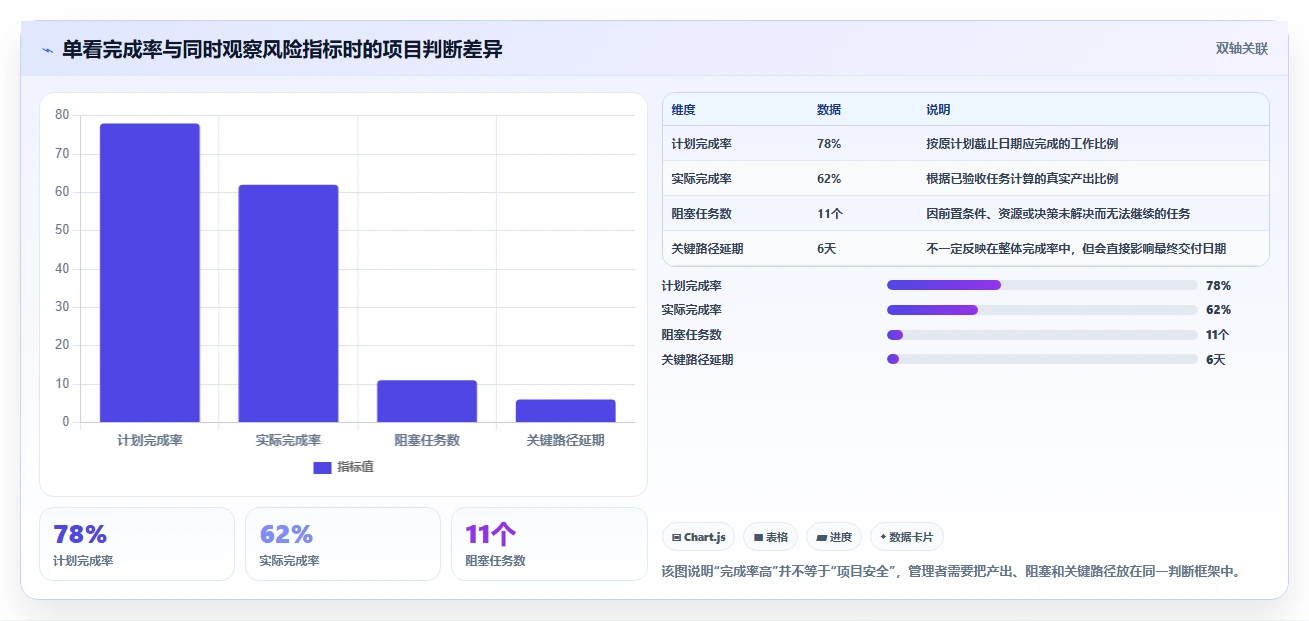Click the 关键路径延期 bar in chart
This screenshot has height=621, width=1309.
coord(566,411)
